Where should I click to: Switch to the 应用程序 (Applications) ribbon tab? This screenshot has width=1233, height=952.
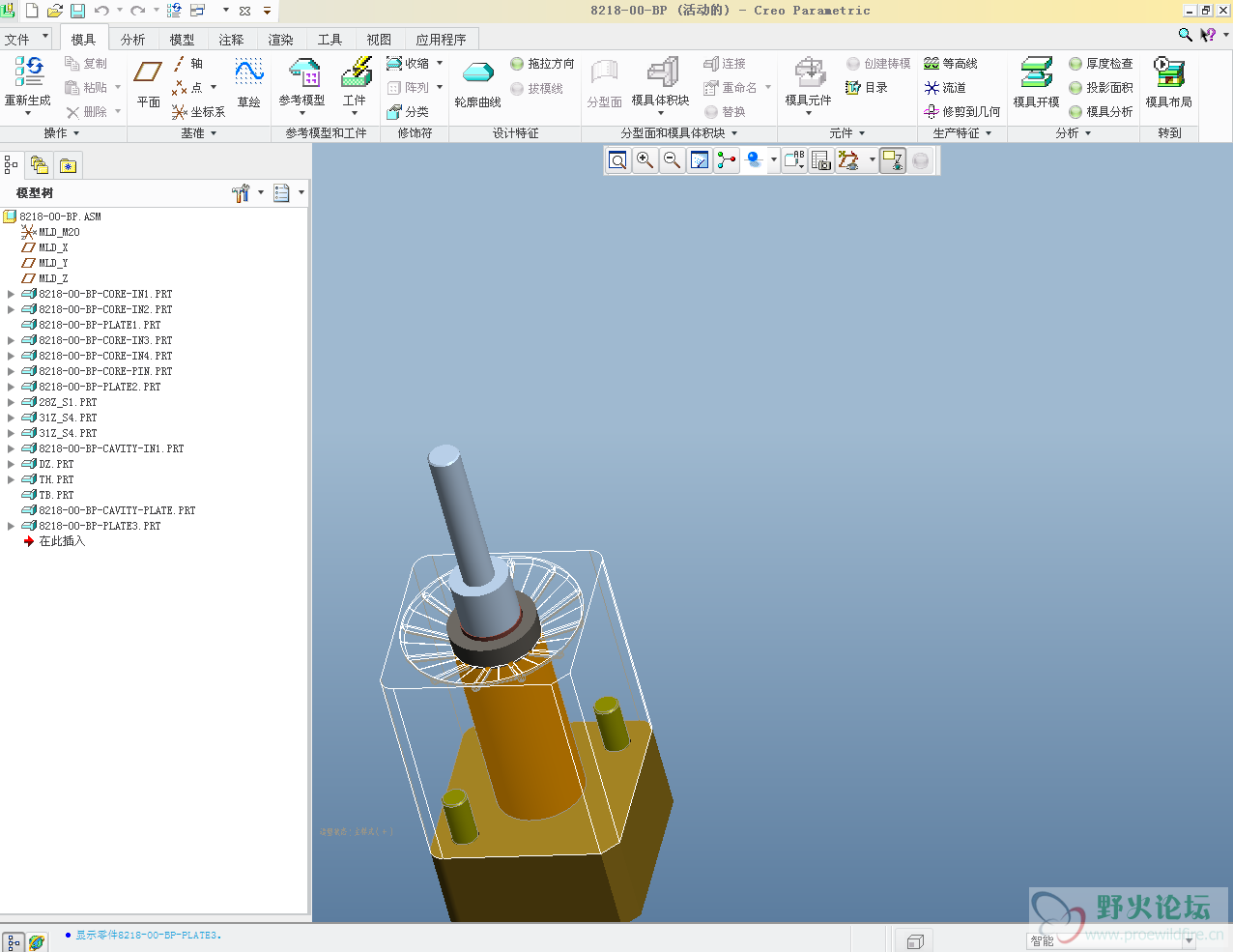[x=441, y=40]
